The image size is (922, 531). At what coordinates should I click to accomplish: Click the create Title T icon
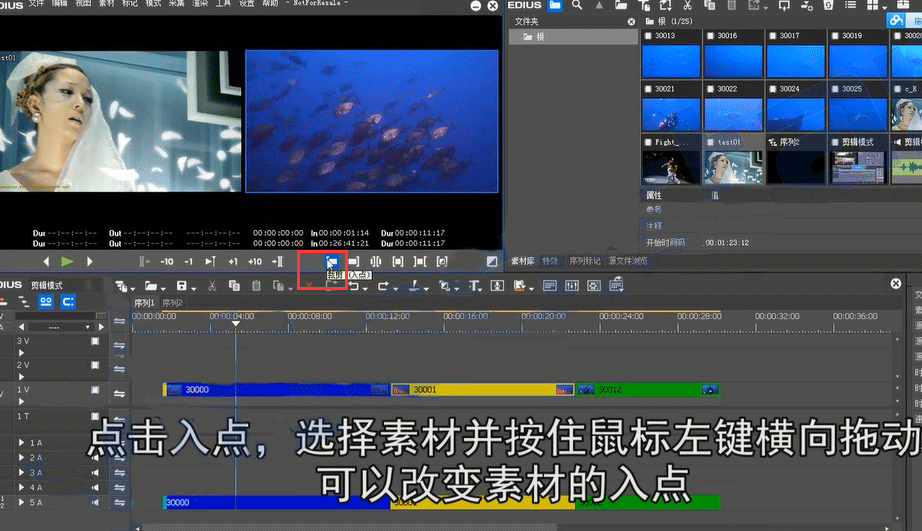[x=473, y=286]
